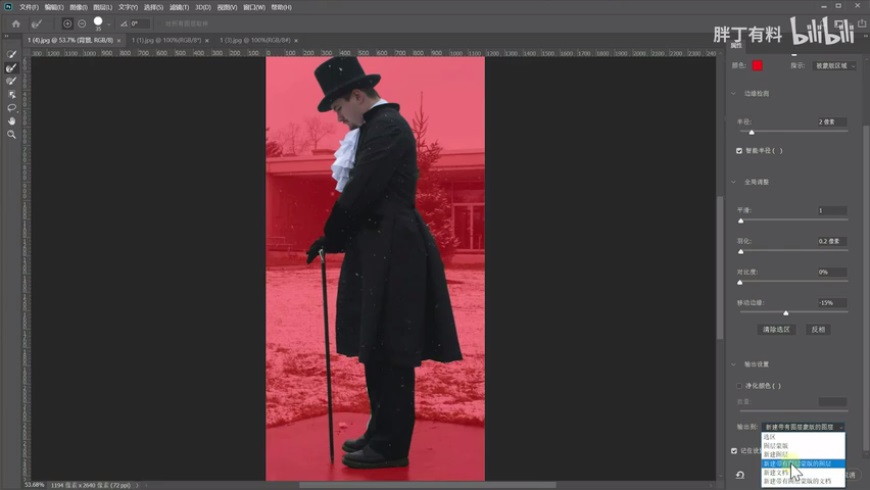Click the 清除选区 (Clear Selection) button

pos(776,329)
